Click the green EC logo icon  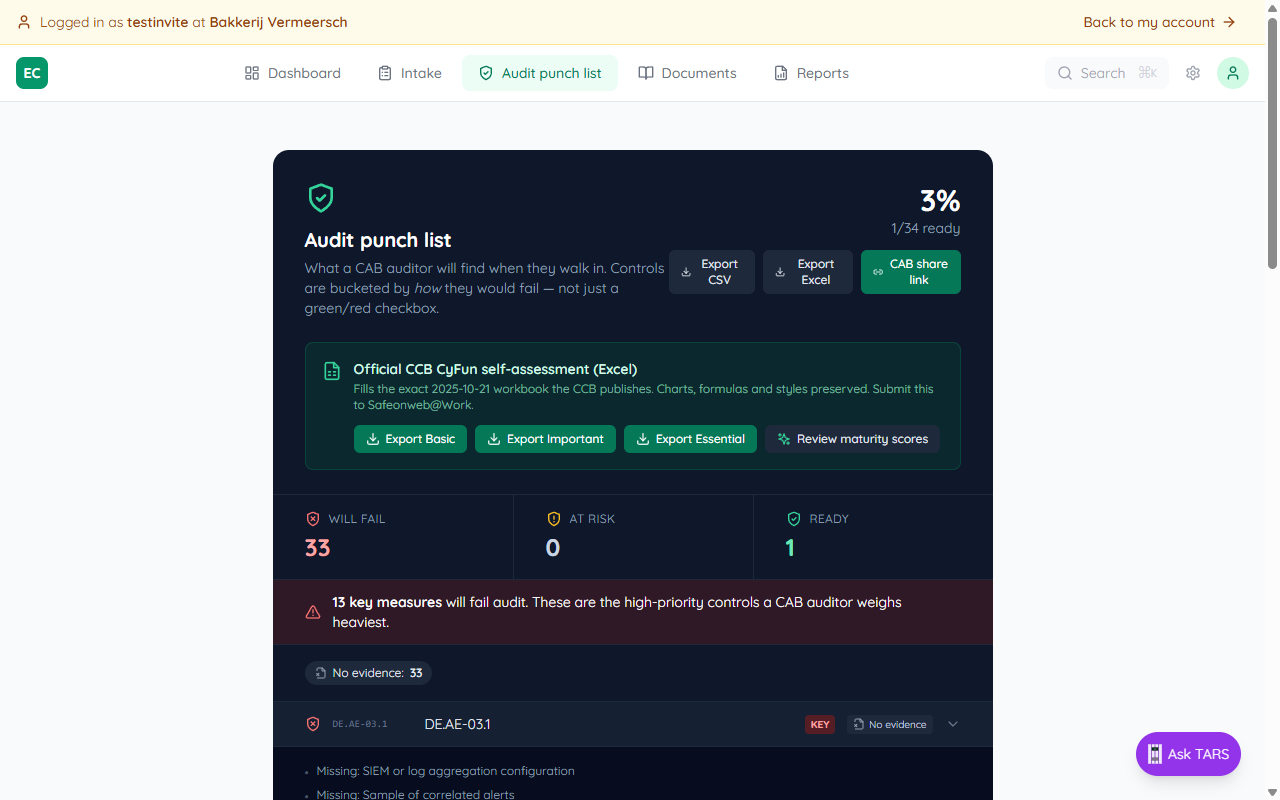point(31,72)
